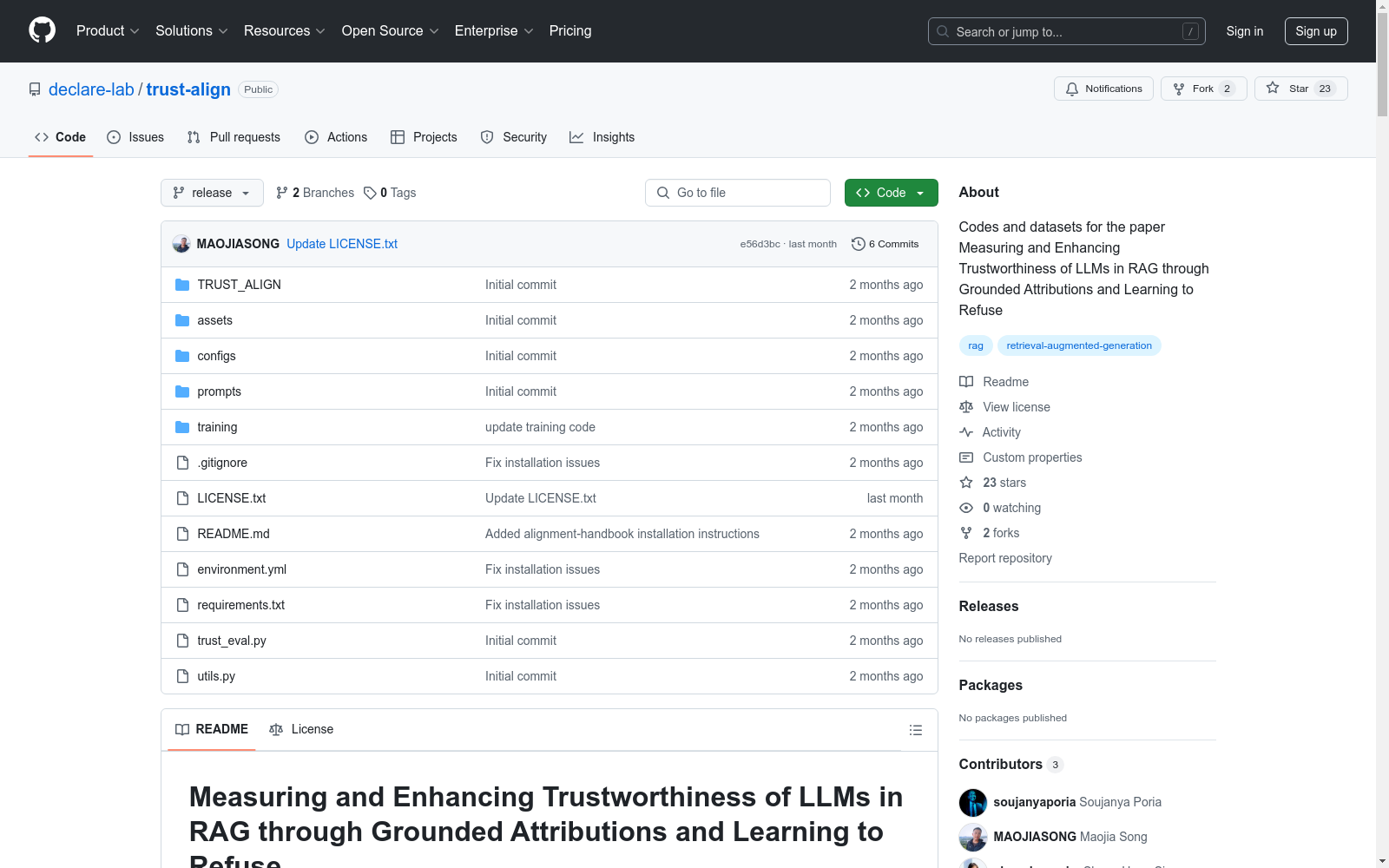The height and width of the screenshot is (868, 1389).
Task: Click the README.md file icon
Action: click(x=182, y=534)
